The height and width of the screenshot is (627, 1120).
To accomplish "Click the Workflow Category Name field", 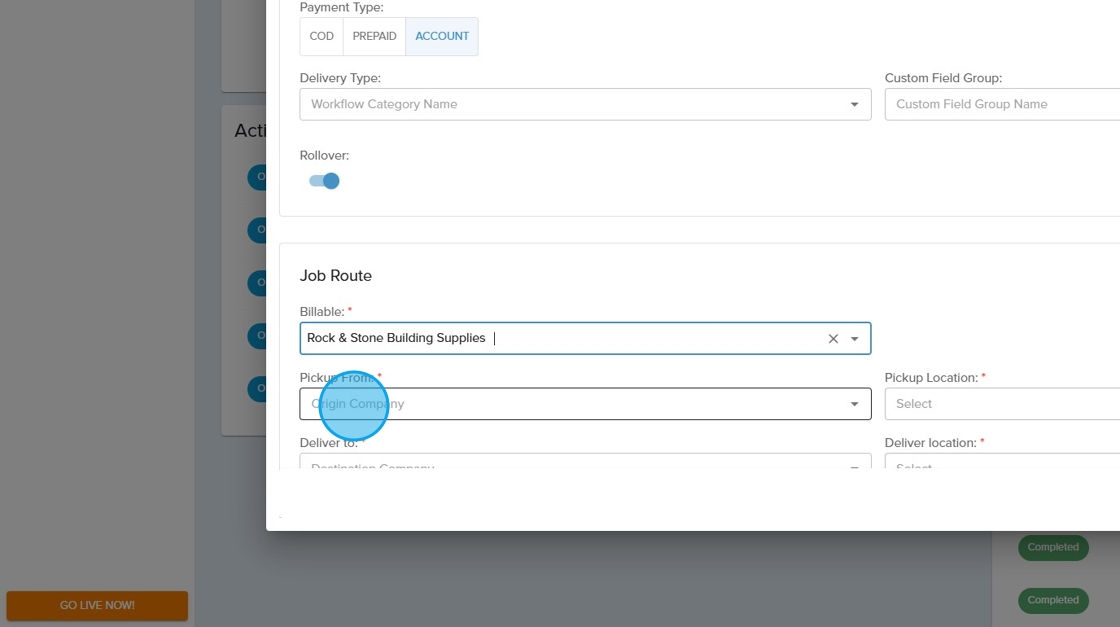I will click(570, 104).
